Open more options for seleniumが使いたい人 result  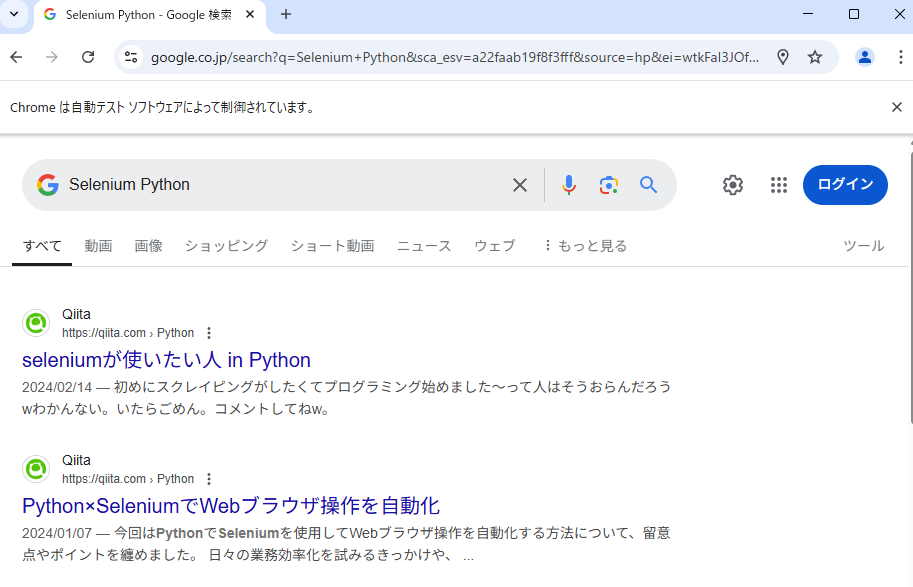pyautogui.click(x=209, y=333)
